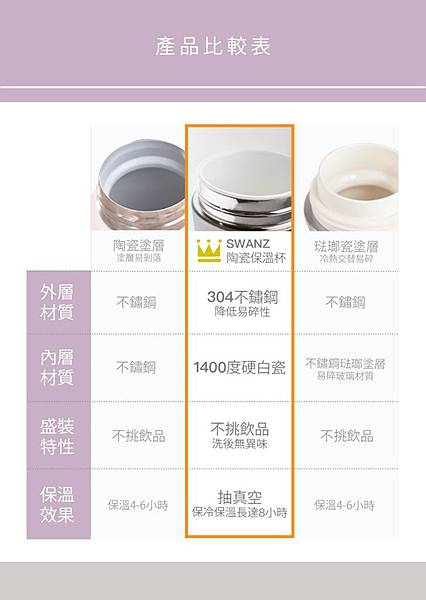This screenshot has width=426, height=600.
Task: Click the 抽真空 cell in SWANZ column
Action: pos(240,504)
